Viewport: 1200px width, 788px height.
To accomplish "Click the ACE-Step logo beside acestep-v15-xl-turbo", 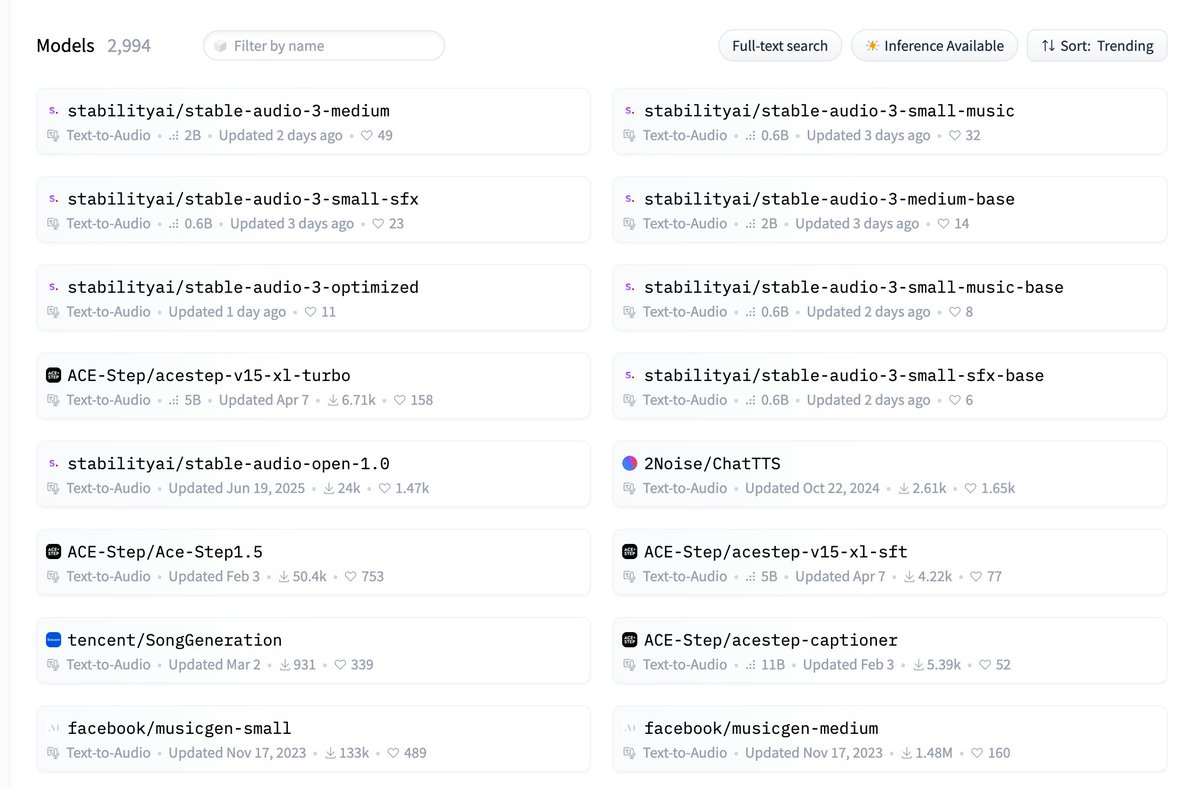I will click(x=54, y=375).
